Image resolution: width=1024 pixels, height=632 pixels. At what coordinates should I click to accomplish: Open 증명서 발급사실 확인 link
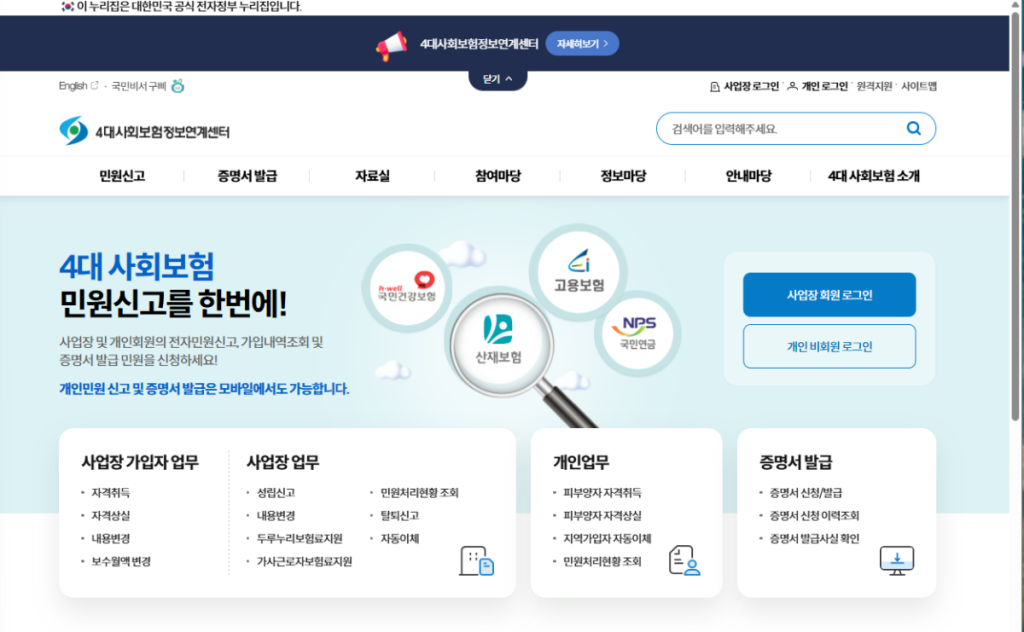pyautogui.click(x=814, y=538)
